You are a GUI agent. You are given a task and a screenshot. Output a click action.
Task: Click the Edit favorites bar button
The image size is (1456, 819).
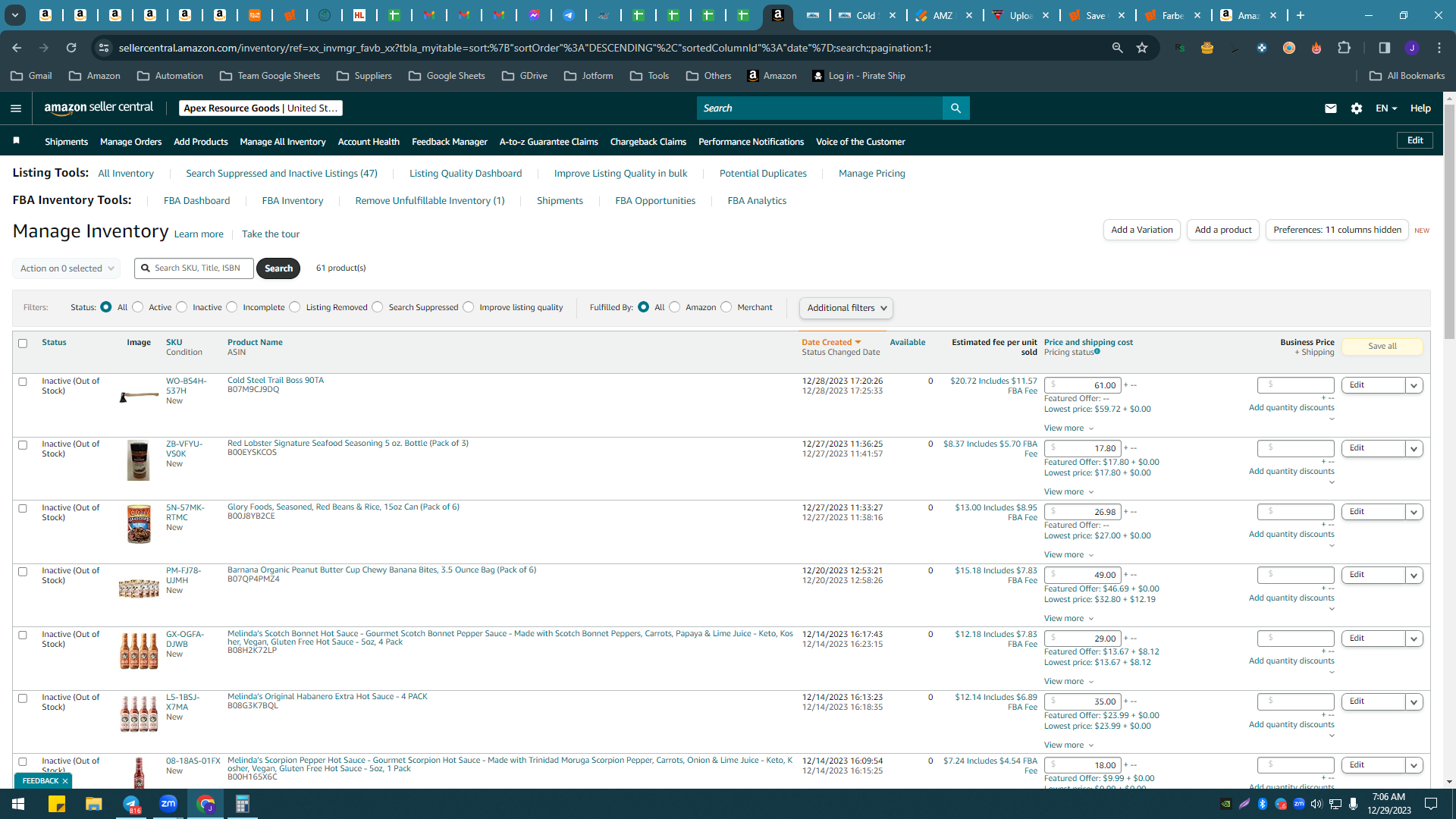click(1415, 140)
